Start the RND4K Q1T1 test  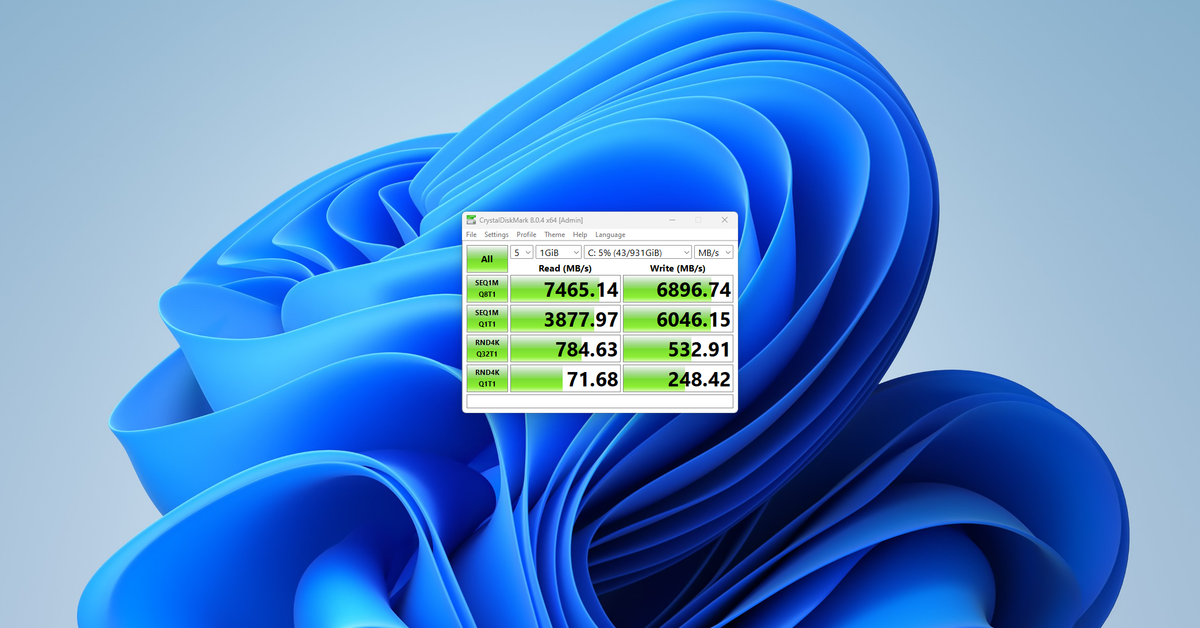487,378
